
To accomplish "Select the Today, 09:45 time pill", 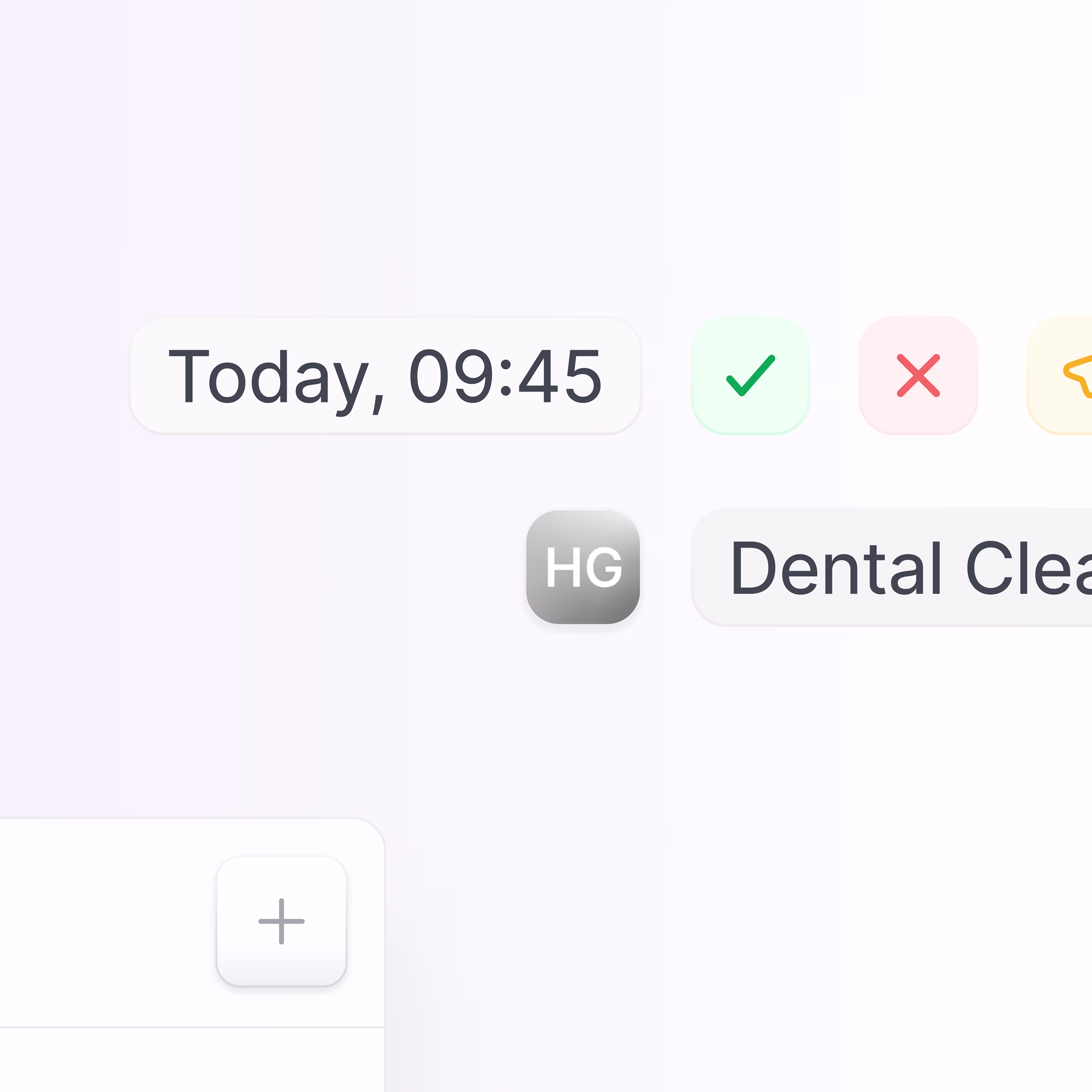I will pos(386,375).
